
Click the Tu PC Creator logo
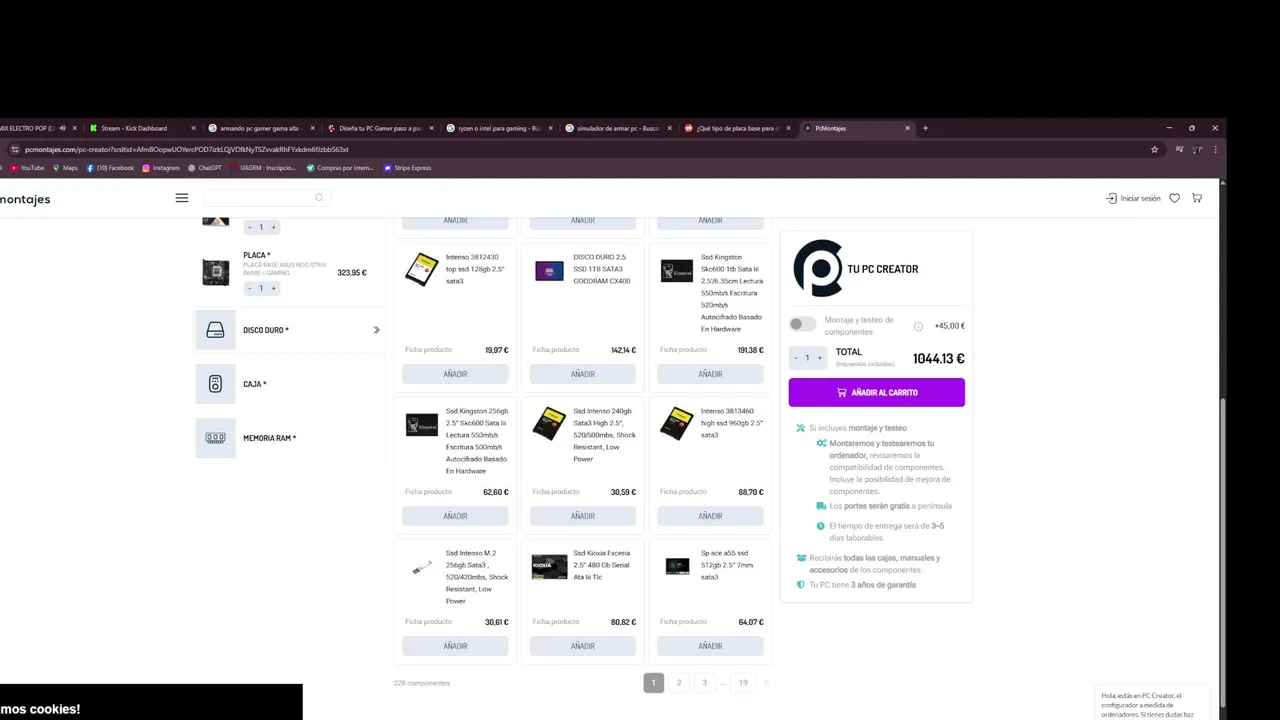(x=818, y=268)
